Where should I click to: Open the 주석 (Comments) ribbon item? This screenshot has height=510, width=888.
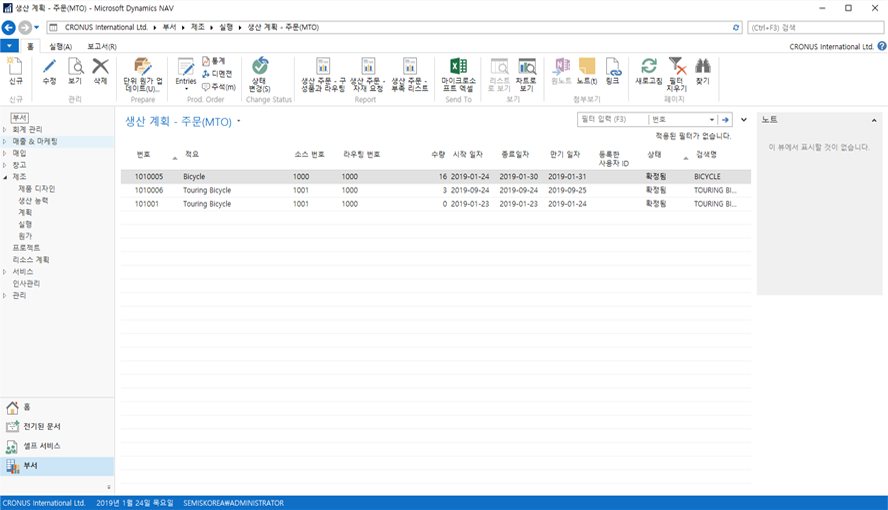(x=219, y=87)
